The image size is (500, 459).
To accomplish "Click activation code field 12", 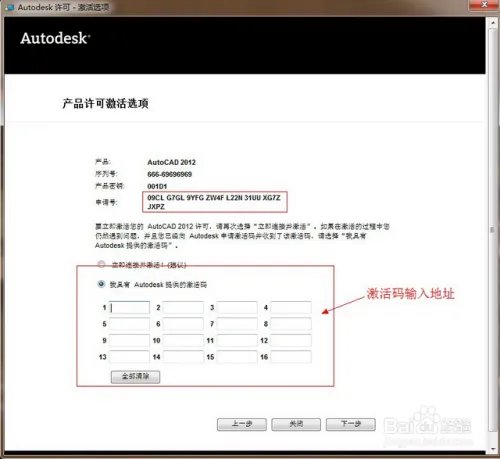I will pyautogui.click(x=291, y=340).
